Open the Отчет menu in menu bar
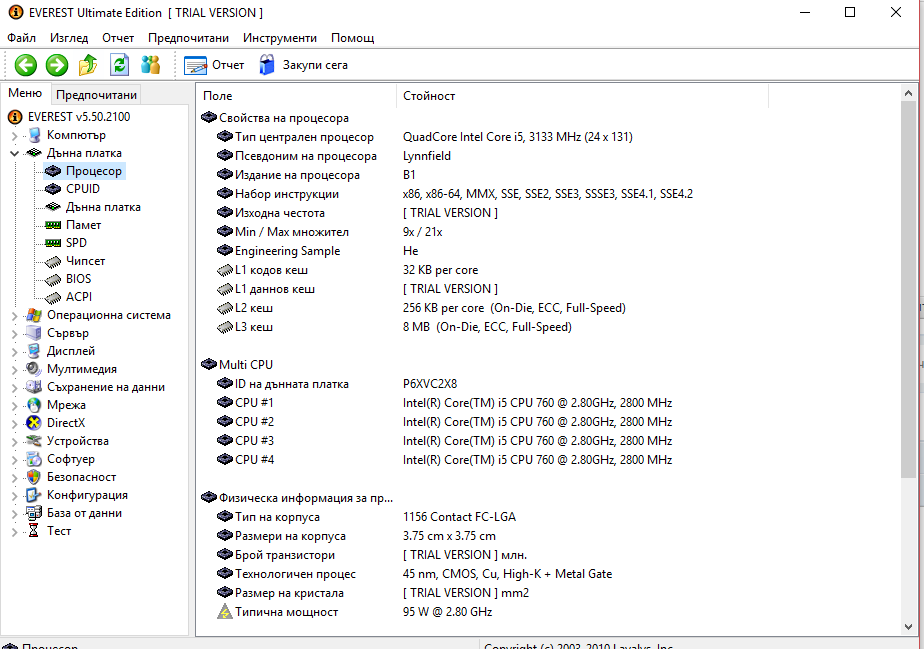The image size is (924, 649). click(x=118, y=38)
